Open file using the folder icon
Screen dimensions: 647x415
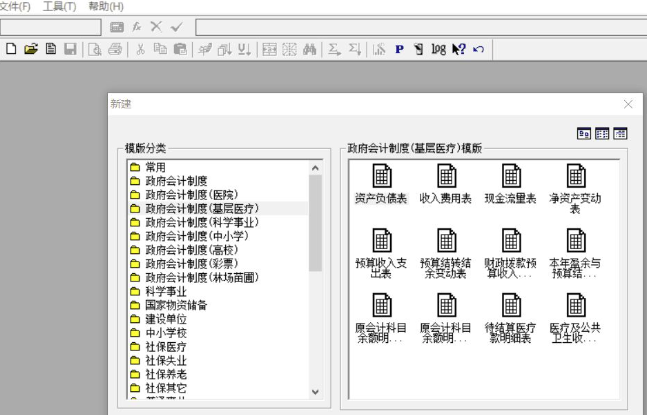[x=31, y=49]
